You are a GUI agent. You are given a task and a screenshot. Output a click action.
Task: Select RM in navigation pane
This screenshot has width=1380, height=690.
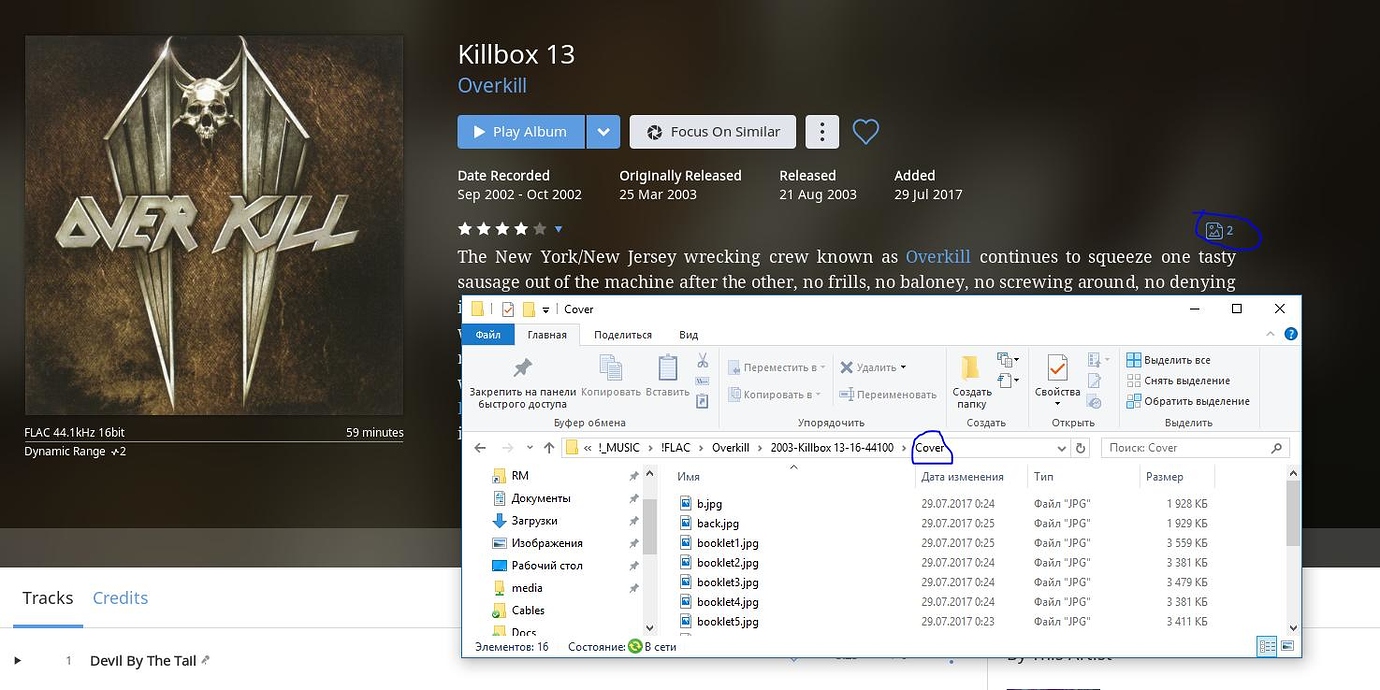point(520,476)
